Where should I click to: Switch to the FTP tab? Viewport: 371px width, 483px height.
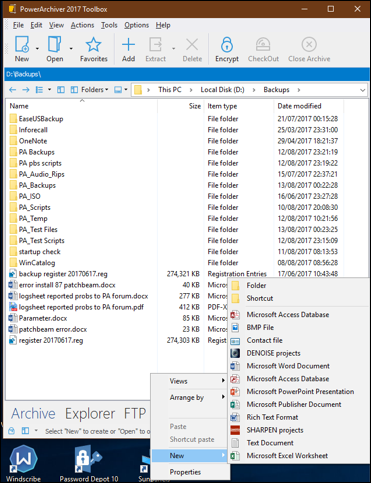tap(135, 414)
